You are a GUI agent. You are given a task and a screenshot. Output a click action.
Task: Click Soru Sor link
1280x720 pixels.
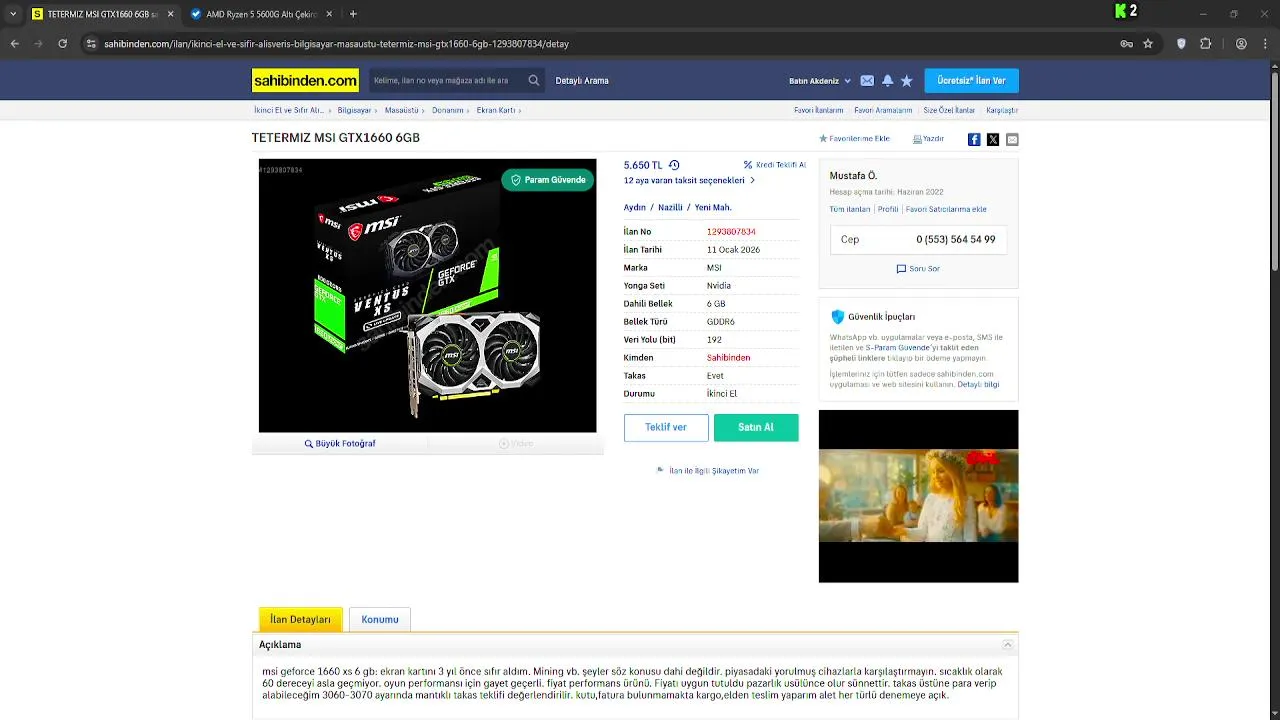[x=918, y=269]
